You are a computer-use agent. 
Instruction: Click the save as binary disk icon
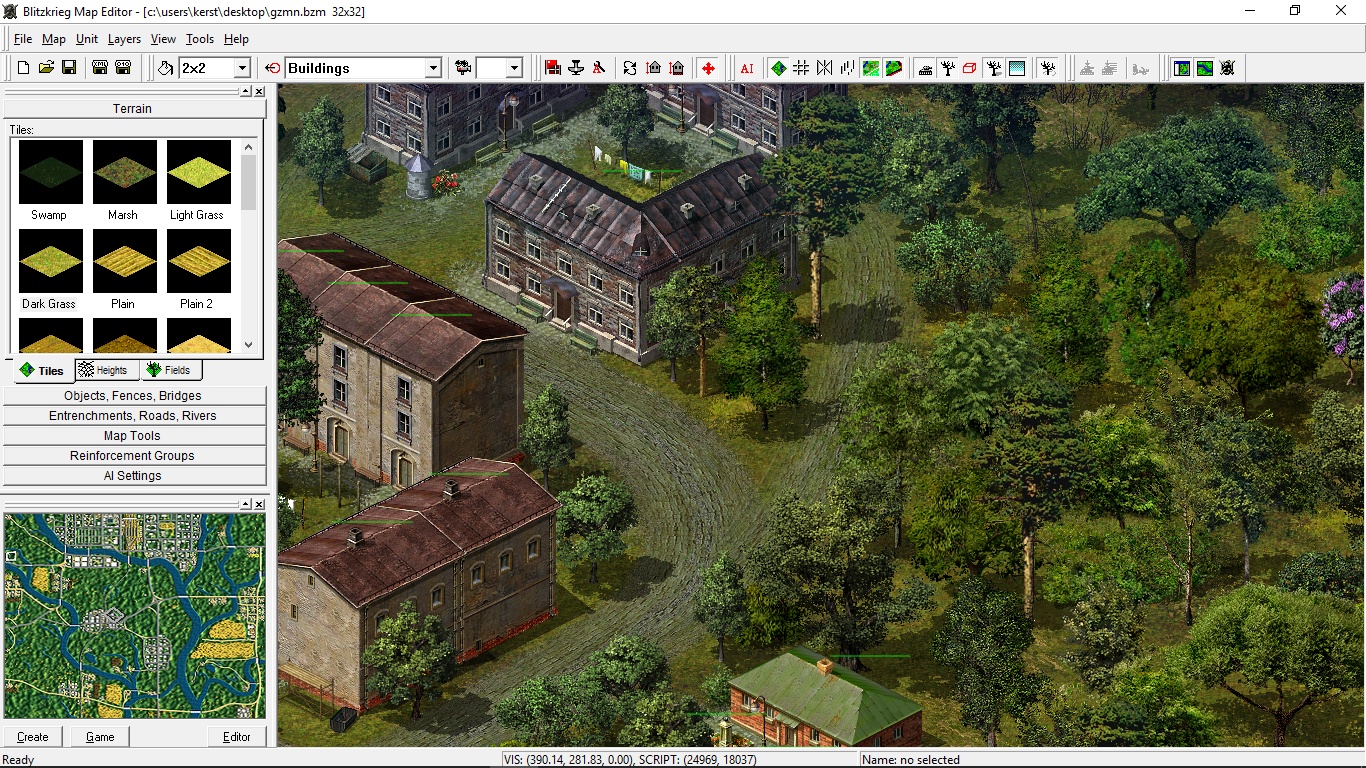(123, 68)
